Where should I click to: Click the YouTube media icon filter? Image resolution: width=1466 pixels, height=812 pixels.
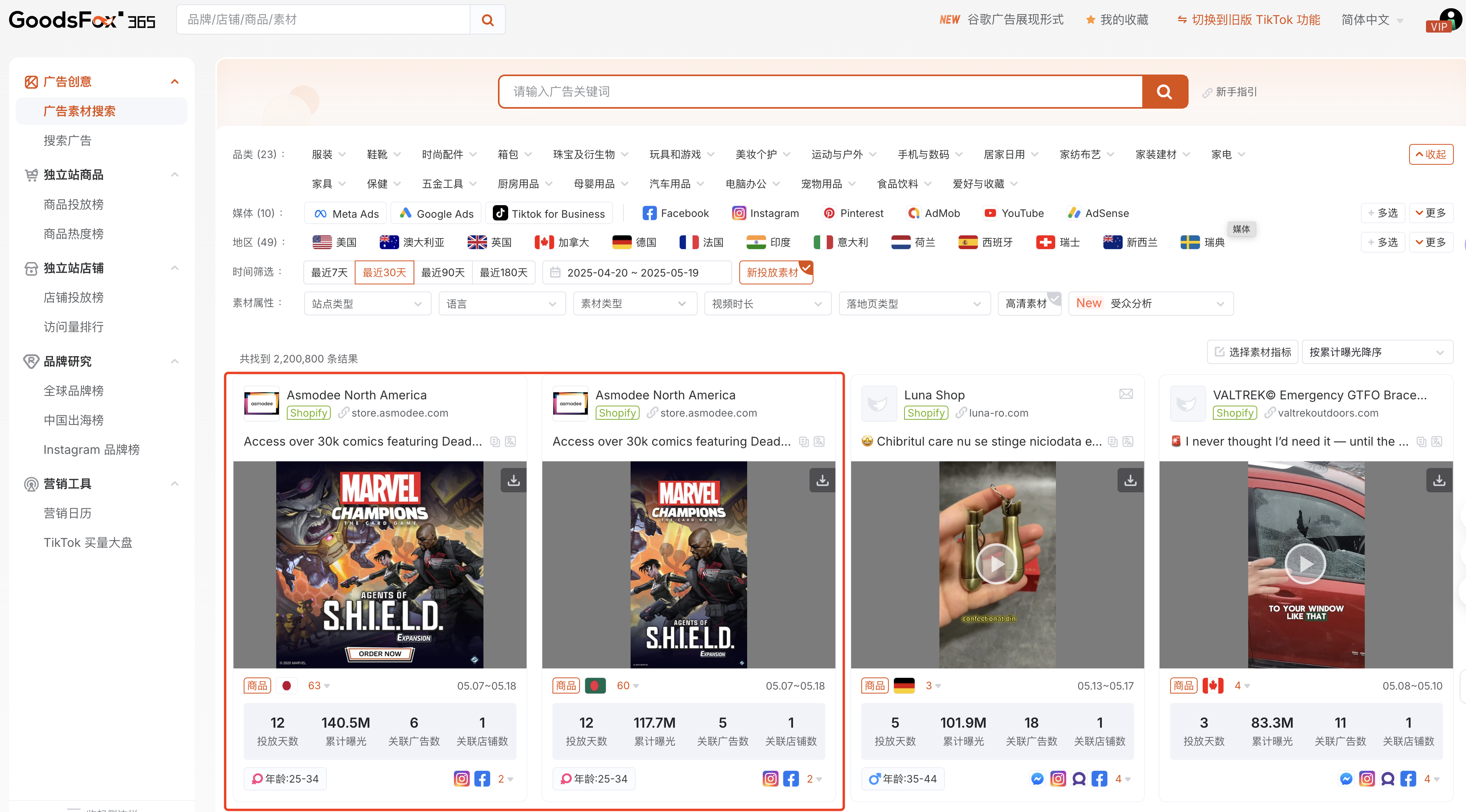coord(990,213)
